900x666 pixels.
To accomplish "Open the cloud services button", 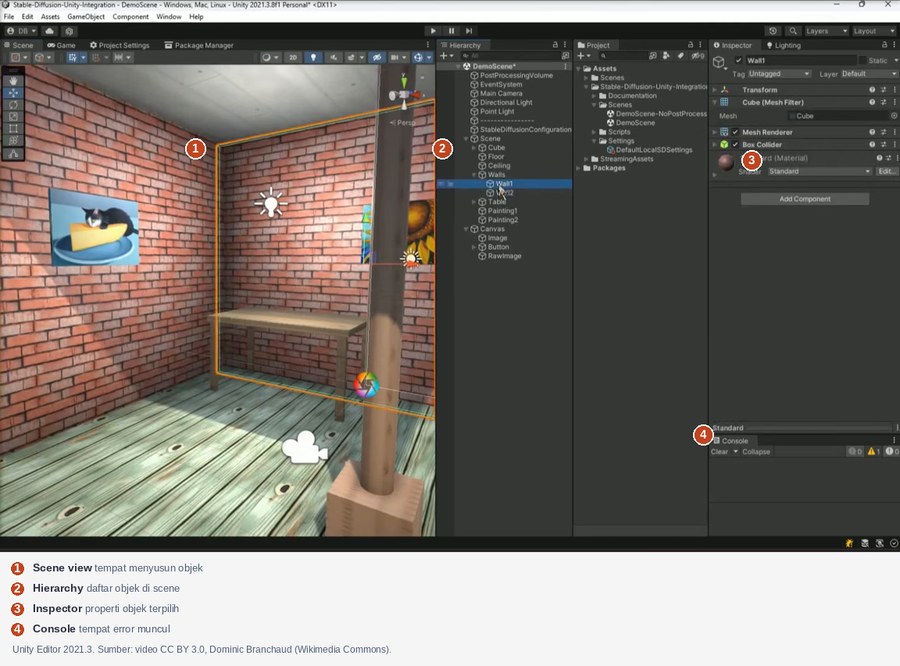I will [x=49, y=31].
